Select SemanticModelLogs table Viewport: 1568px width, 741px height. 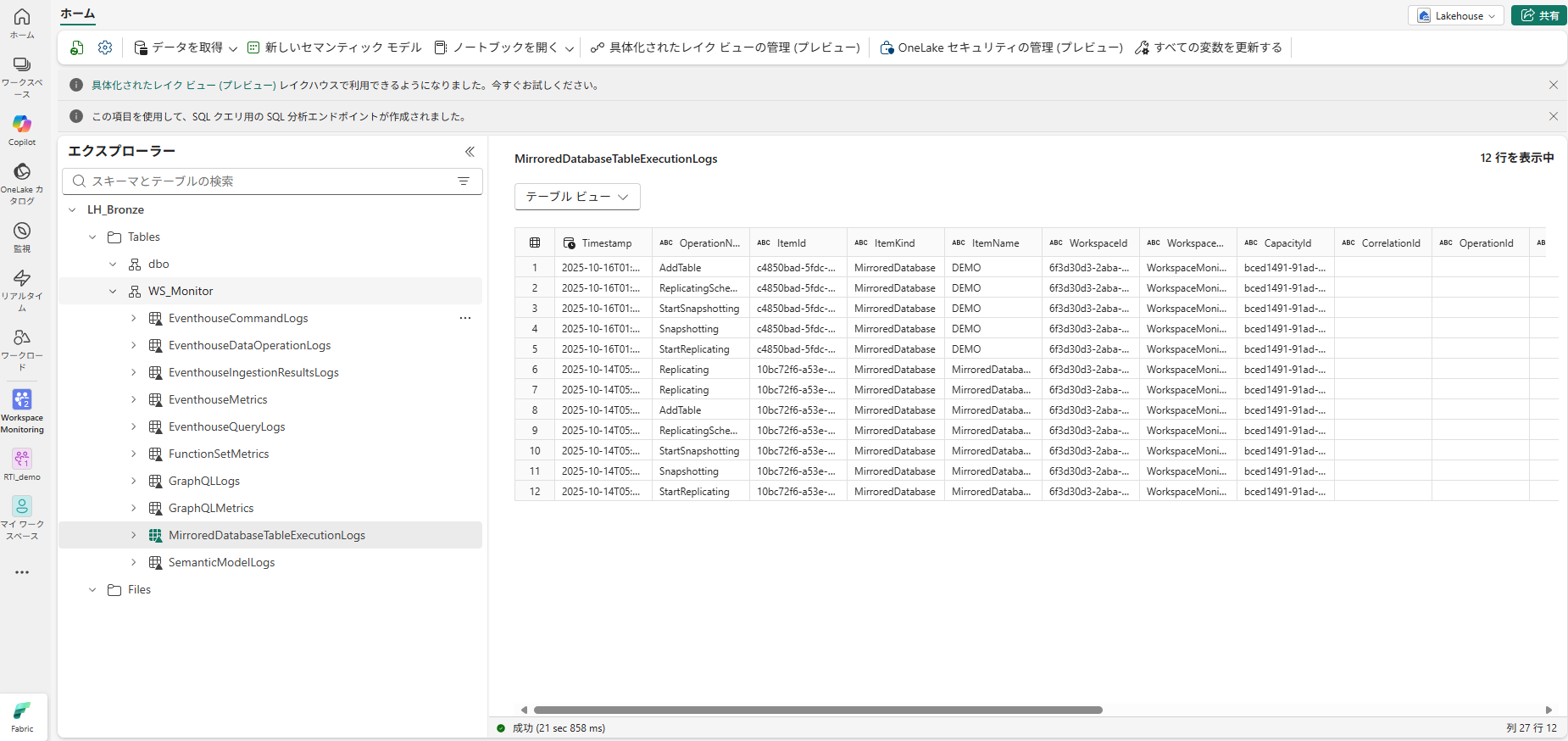tap(221, 562)
